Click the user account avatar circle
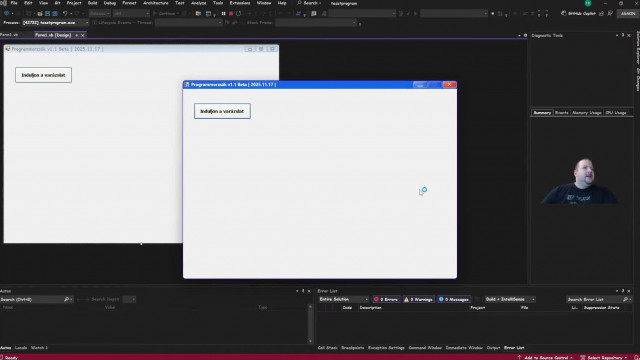This screenshot has width=640, height=360. click(588, 3)
